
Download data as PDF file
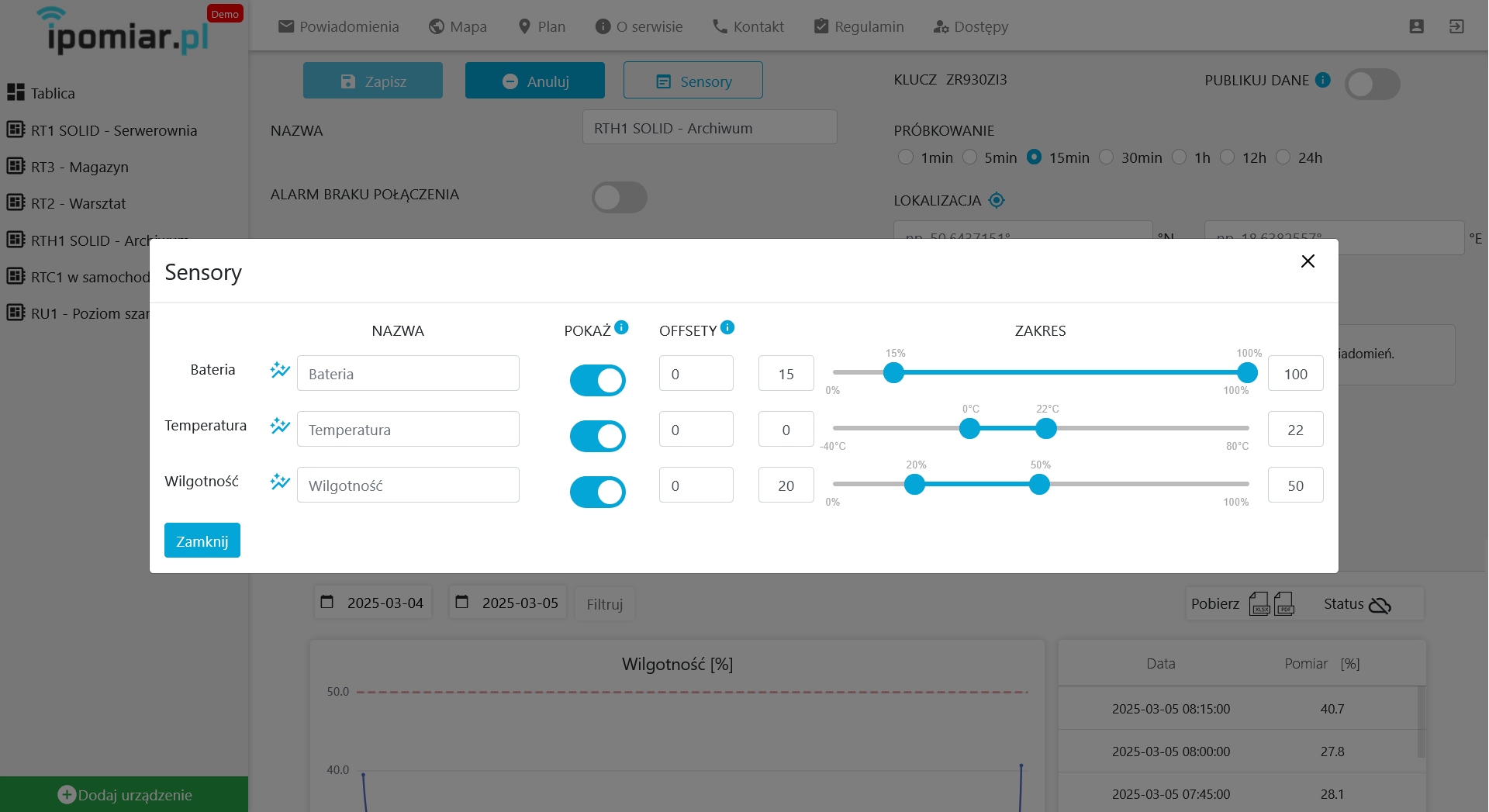(x=1284, y=603)
